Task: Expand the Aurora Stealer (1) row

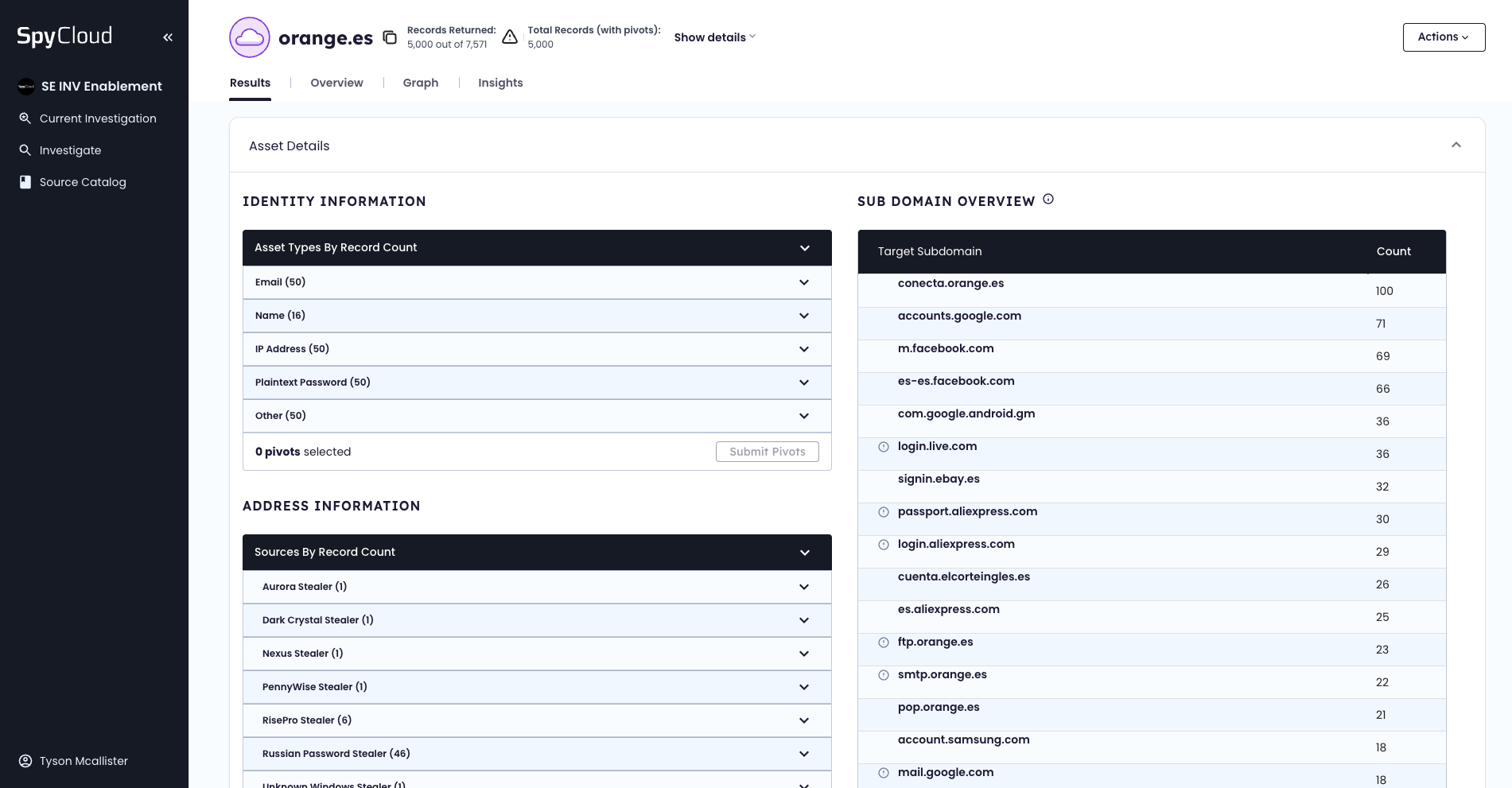Action: coord(537,587)
